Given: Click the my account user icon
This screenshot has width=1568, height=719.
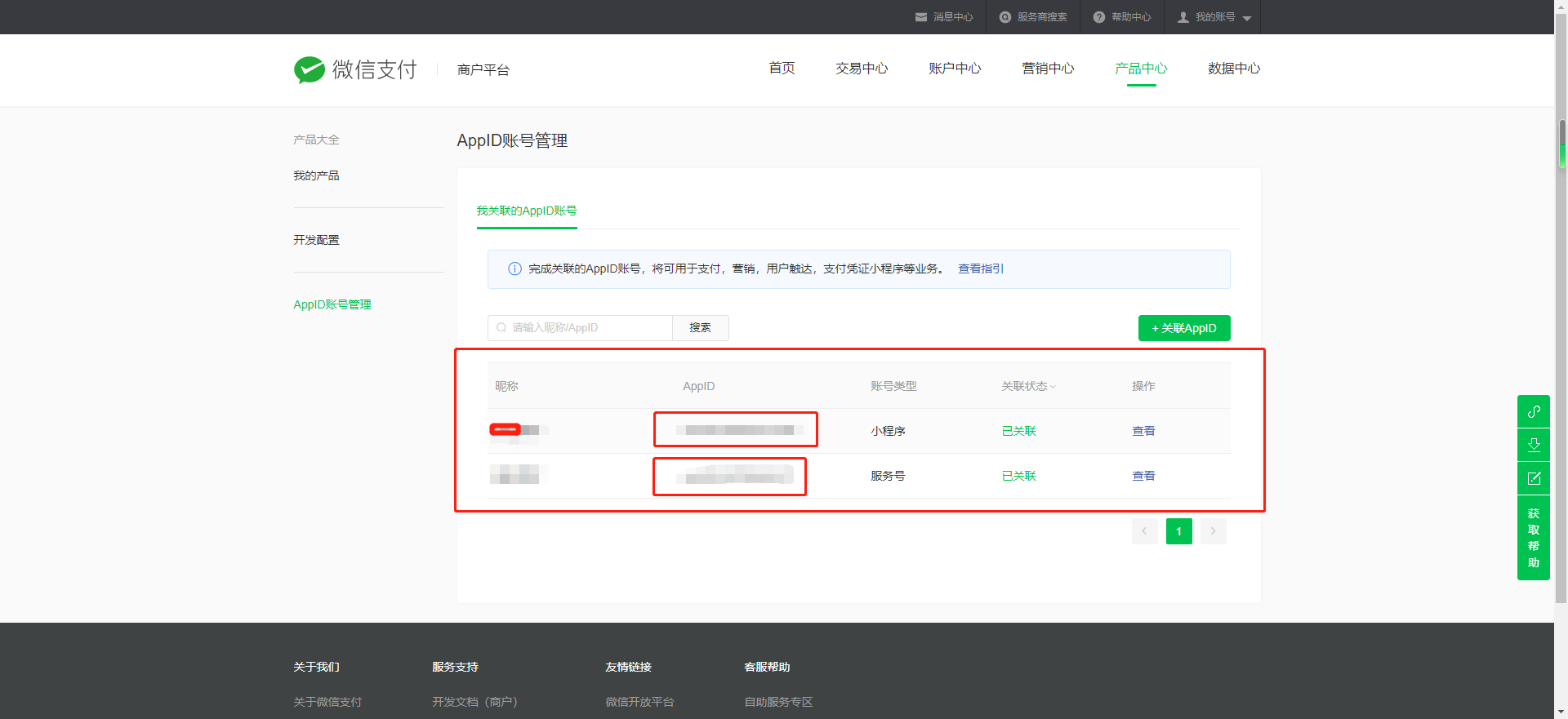Looking at the screenshot, I should (x=1183, y=17).
